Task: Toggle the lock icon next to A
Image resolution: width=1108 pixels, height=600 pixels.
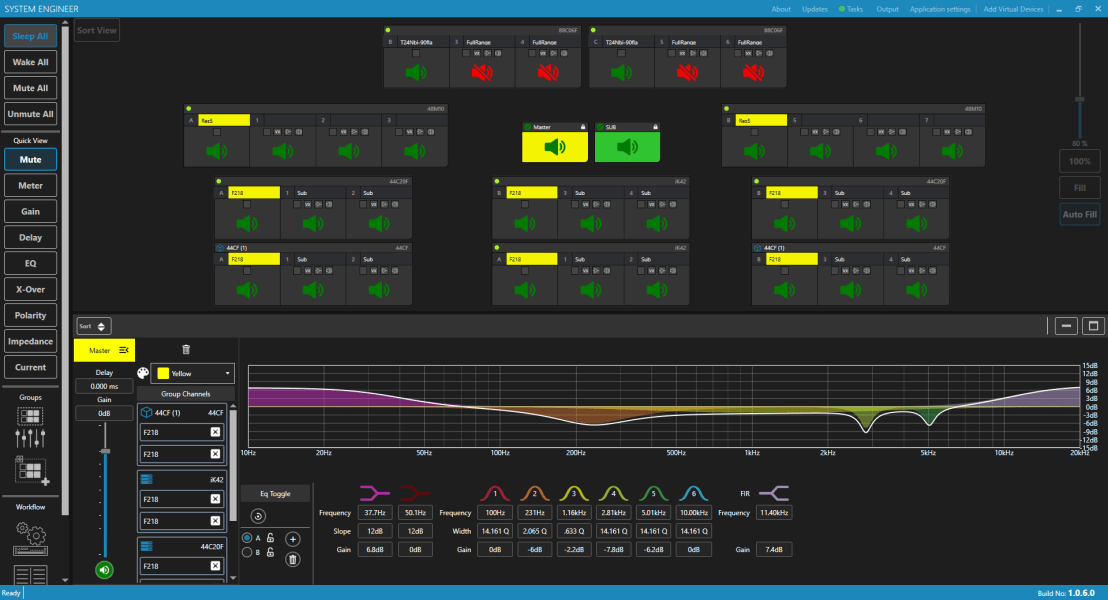Action: 270,538
